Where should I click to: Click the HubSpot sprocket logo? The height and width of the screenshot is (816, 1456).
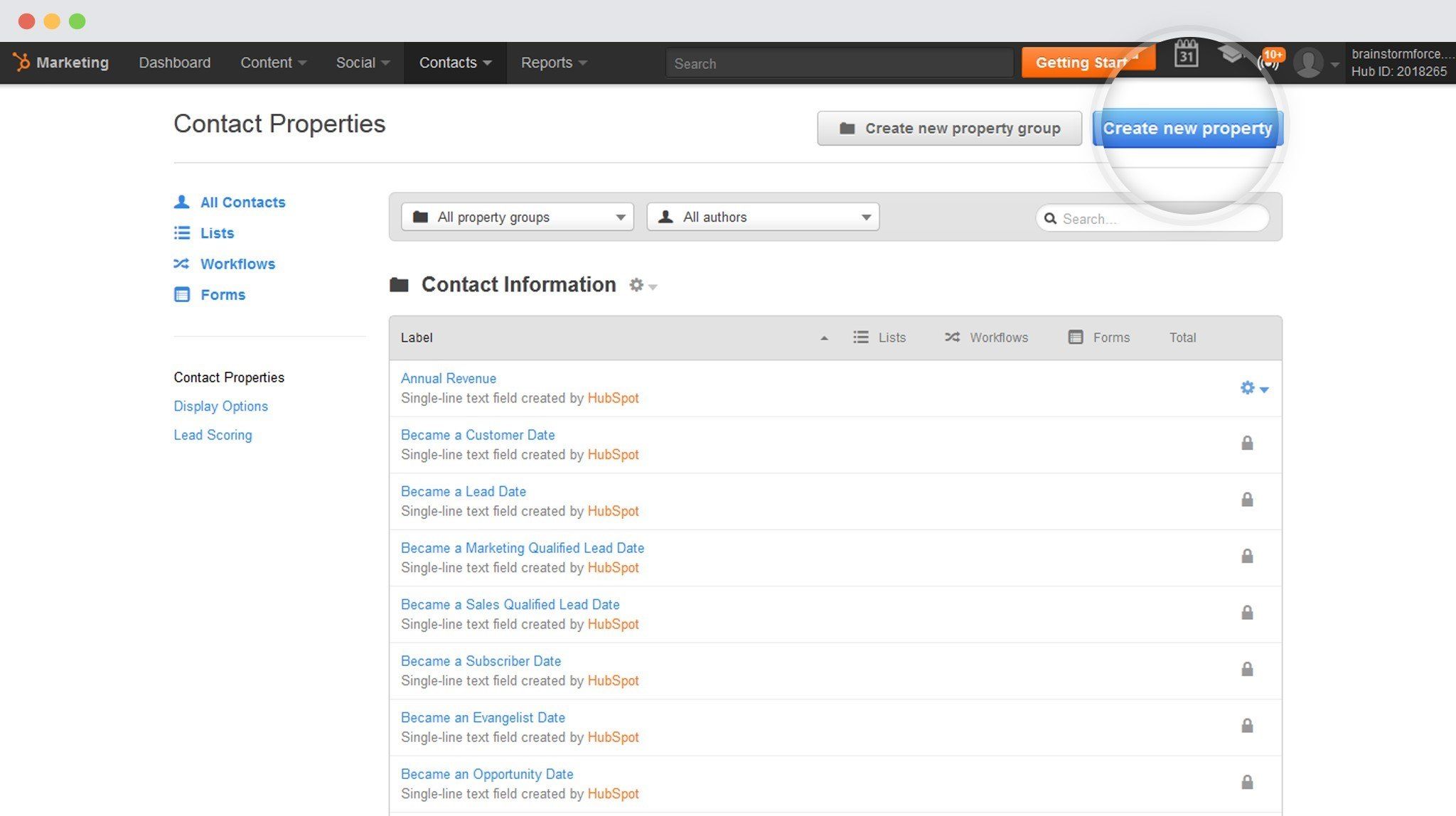pos(22,63)
